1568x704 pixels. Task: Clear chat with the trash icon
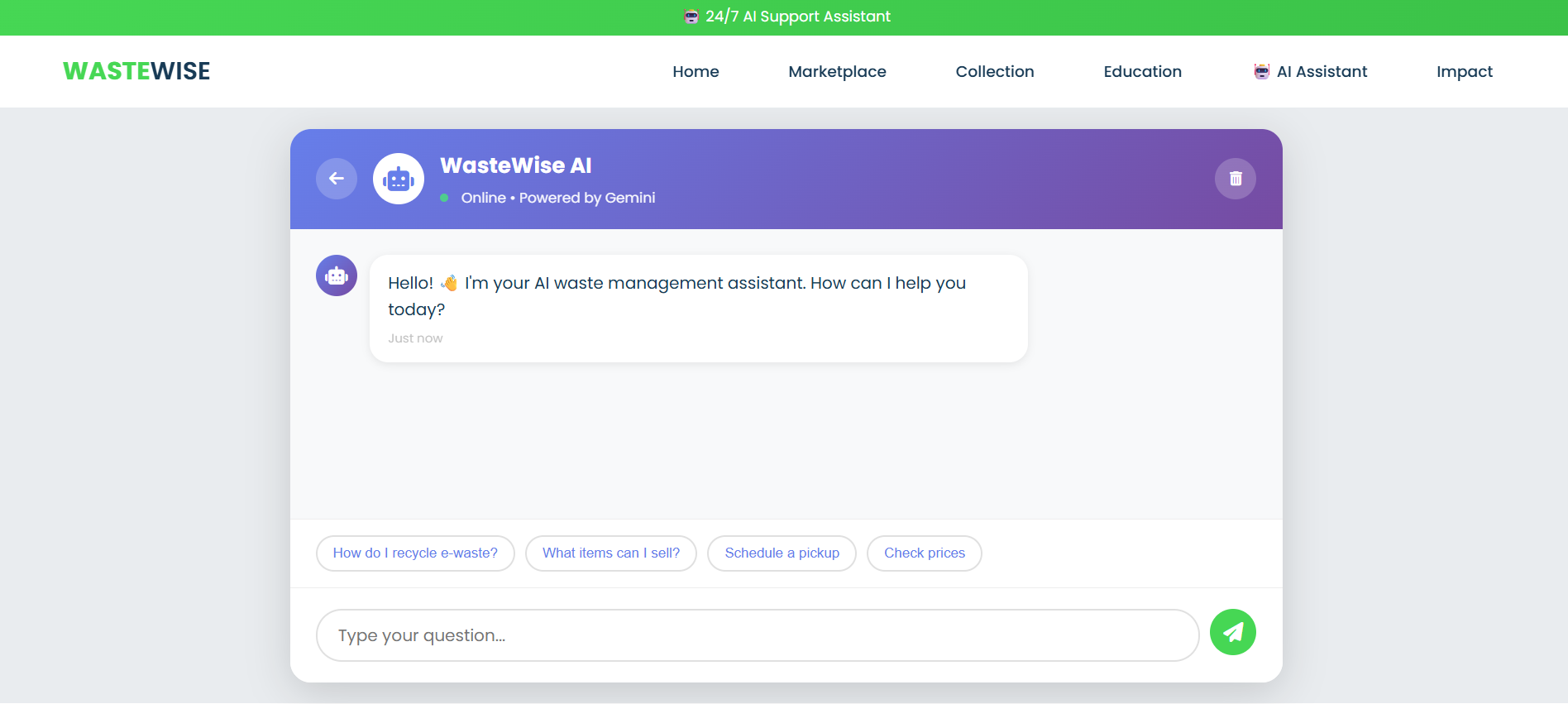pos(1236,179)
